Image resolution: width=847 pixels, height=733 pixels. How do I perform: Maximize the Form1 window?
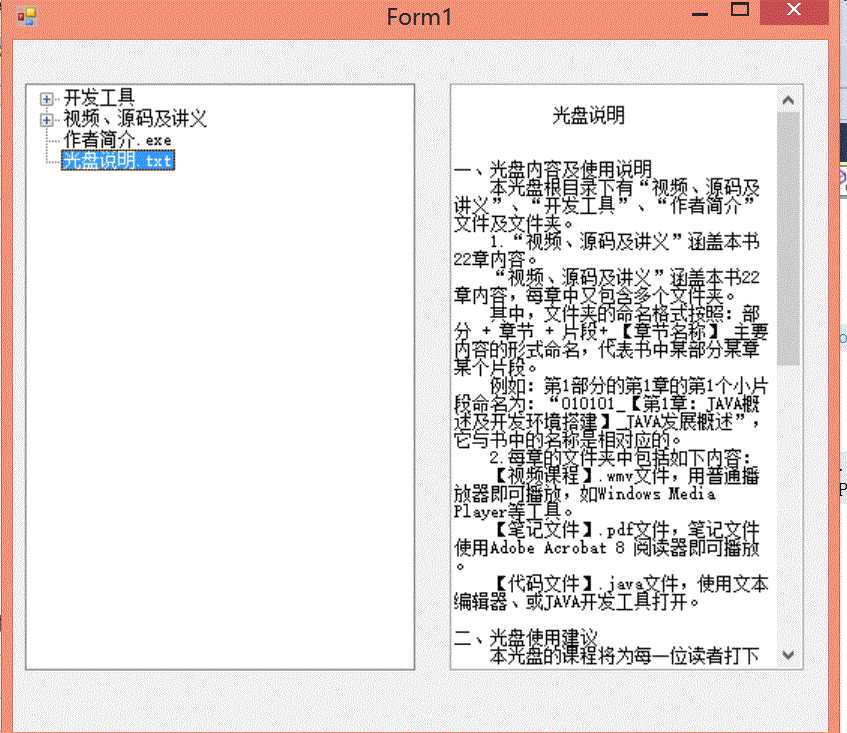point(740,9)
